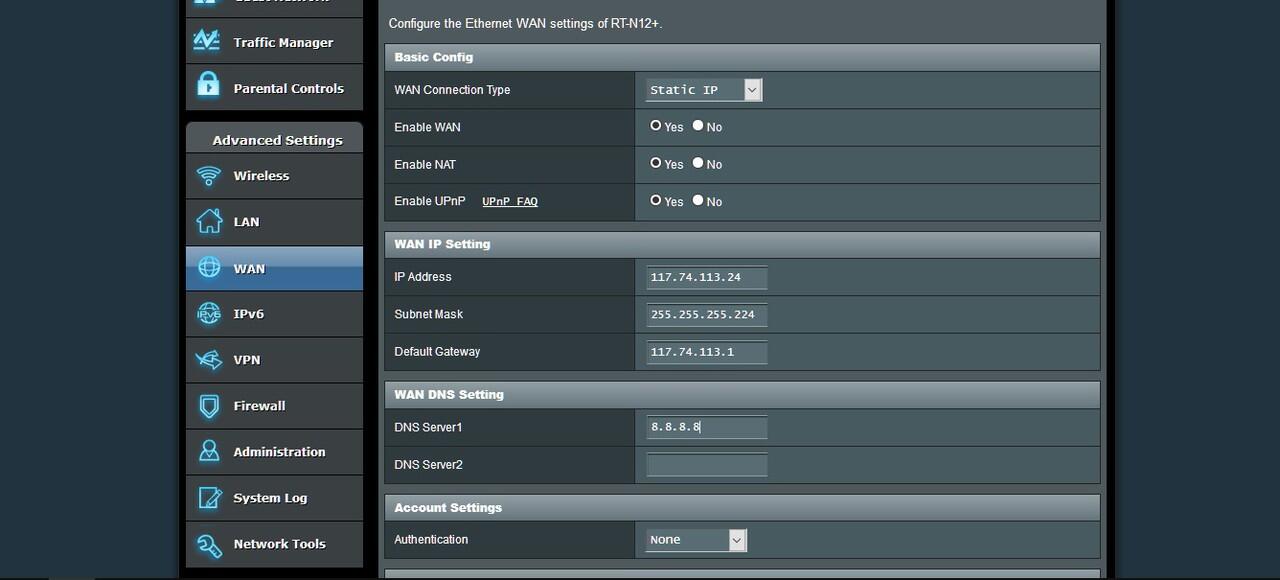Select Yes for Enable WAN
The width and height of the screenshot is (1280, 580).
(x=656, y=126)
